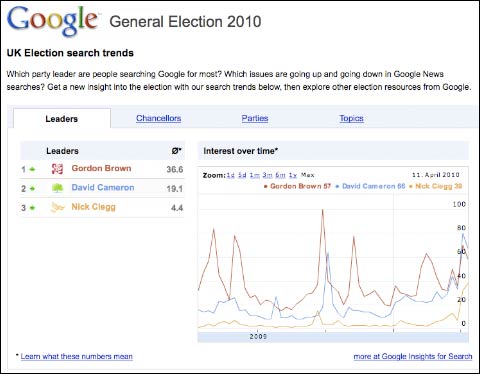This screenshot has width=480, height=374.
Task: Open more at Google Insights for Search
Action: pyautogui.click(x=413, y=356)
